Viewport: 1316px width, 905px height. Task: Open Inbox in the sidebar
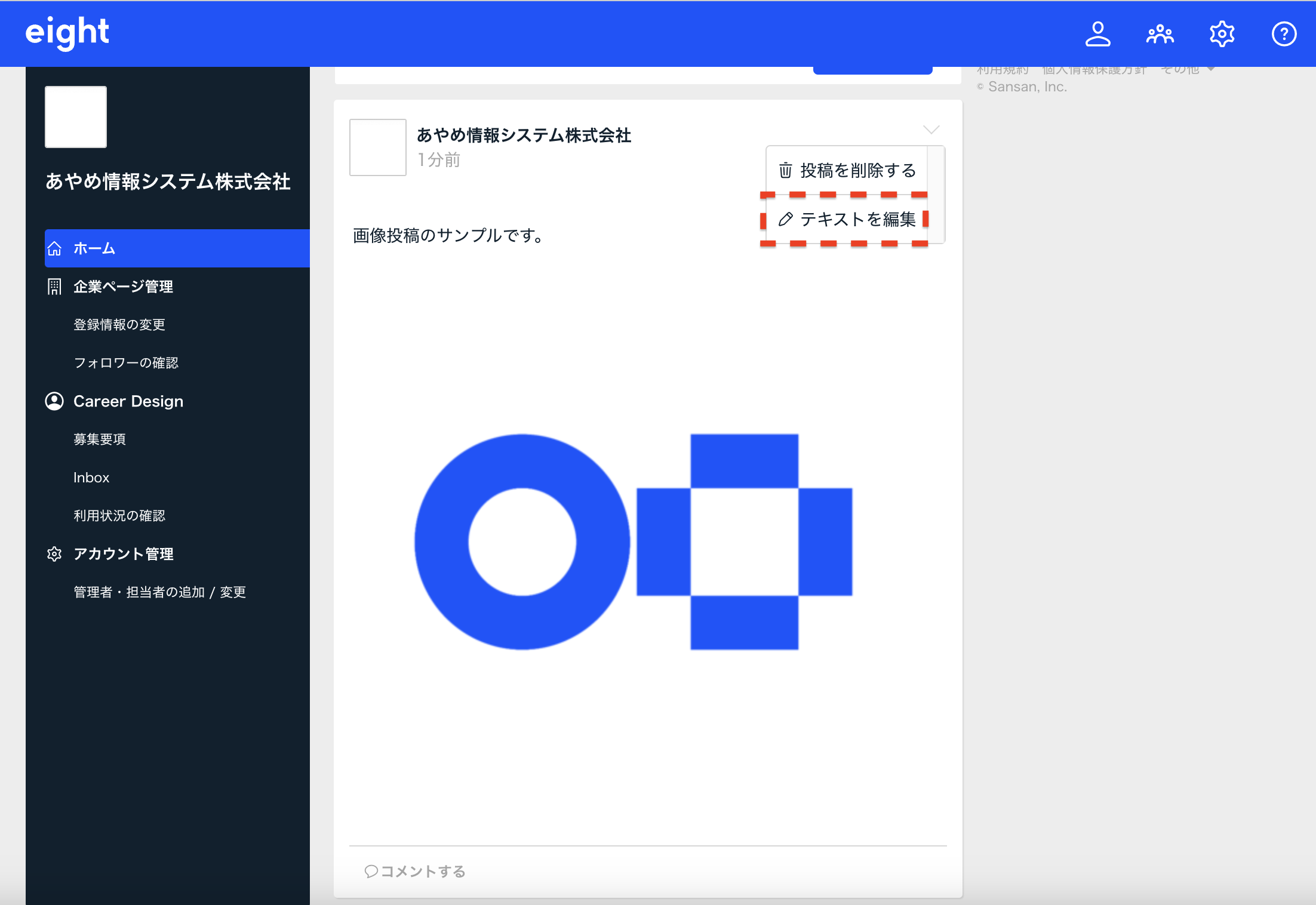tap(91, 478)
